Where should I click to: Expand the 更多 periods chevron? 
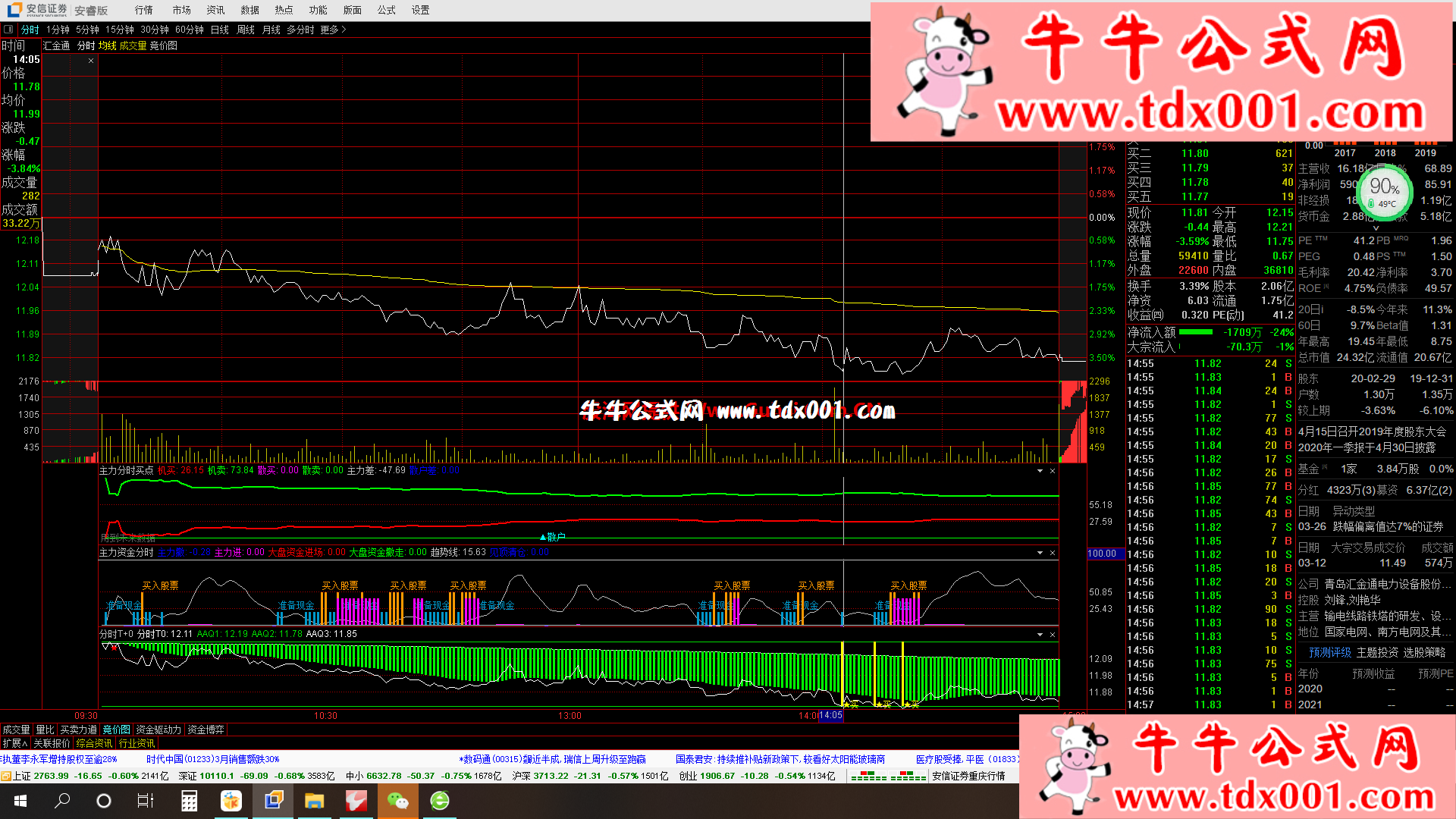(344, 30)
